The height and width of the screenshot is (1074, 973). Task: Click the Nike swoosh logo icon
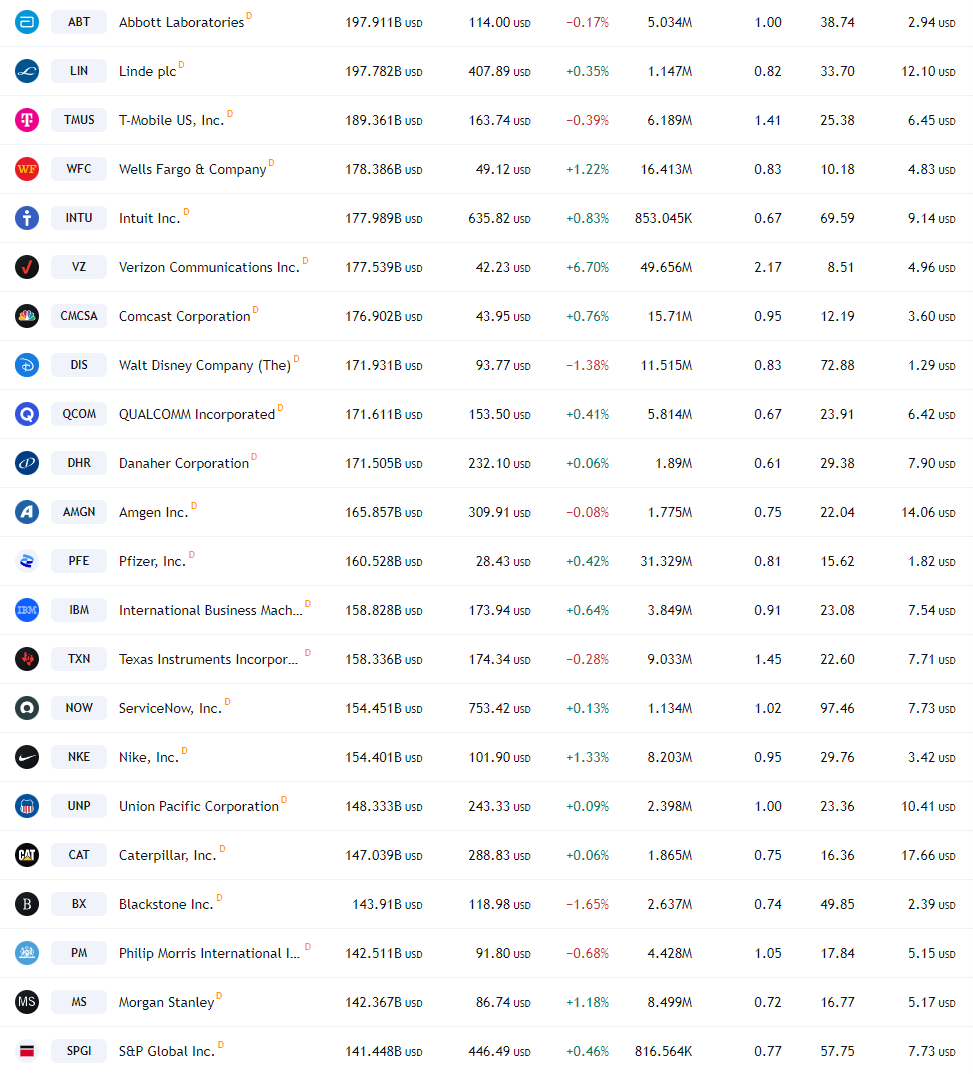(27, 756)
